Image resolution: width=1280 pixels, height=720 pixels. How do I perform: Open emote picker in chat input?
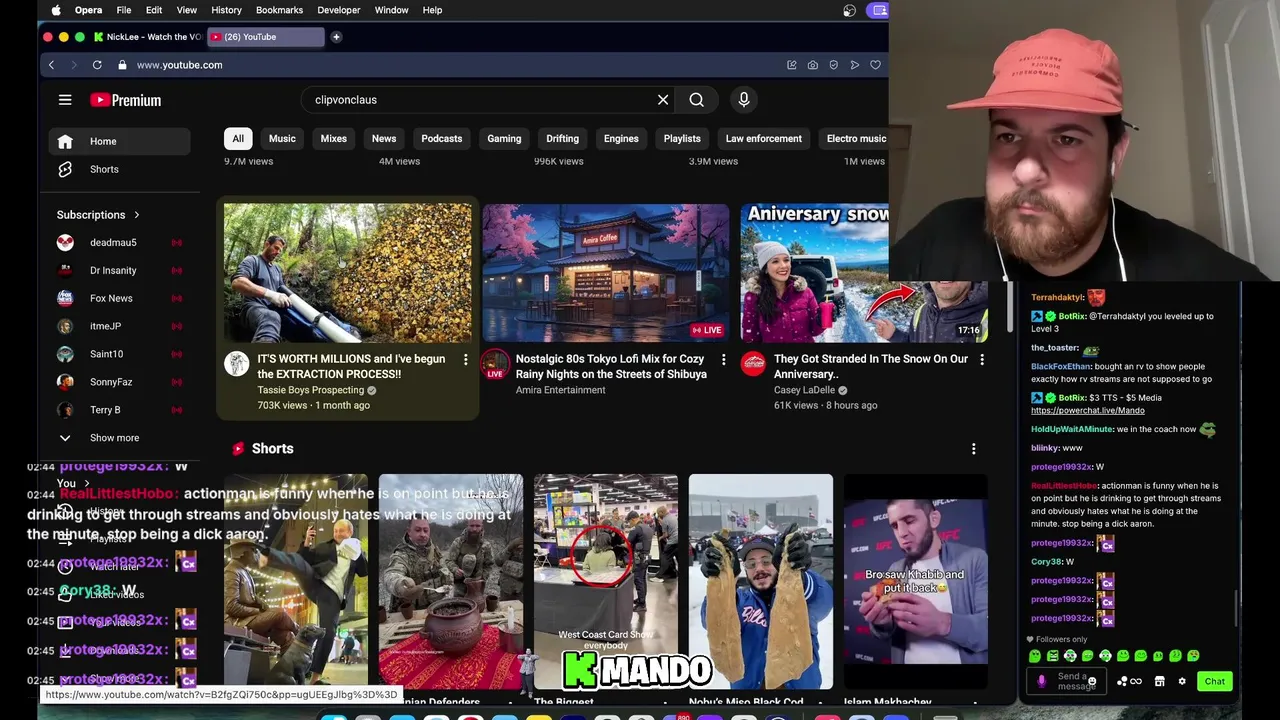pyautogui.click(x=1092, y=682)
